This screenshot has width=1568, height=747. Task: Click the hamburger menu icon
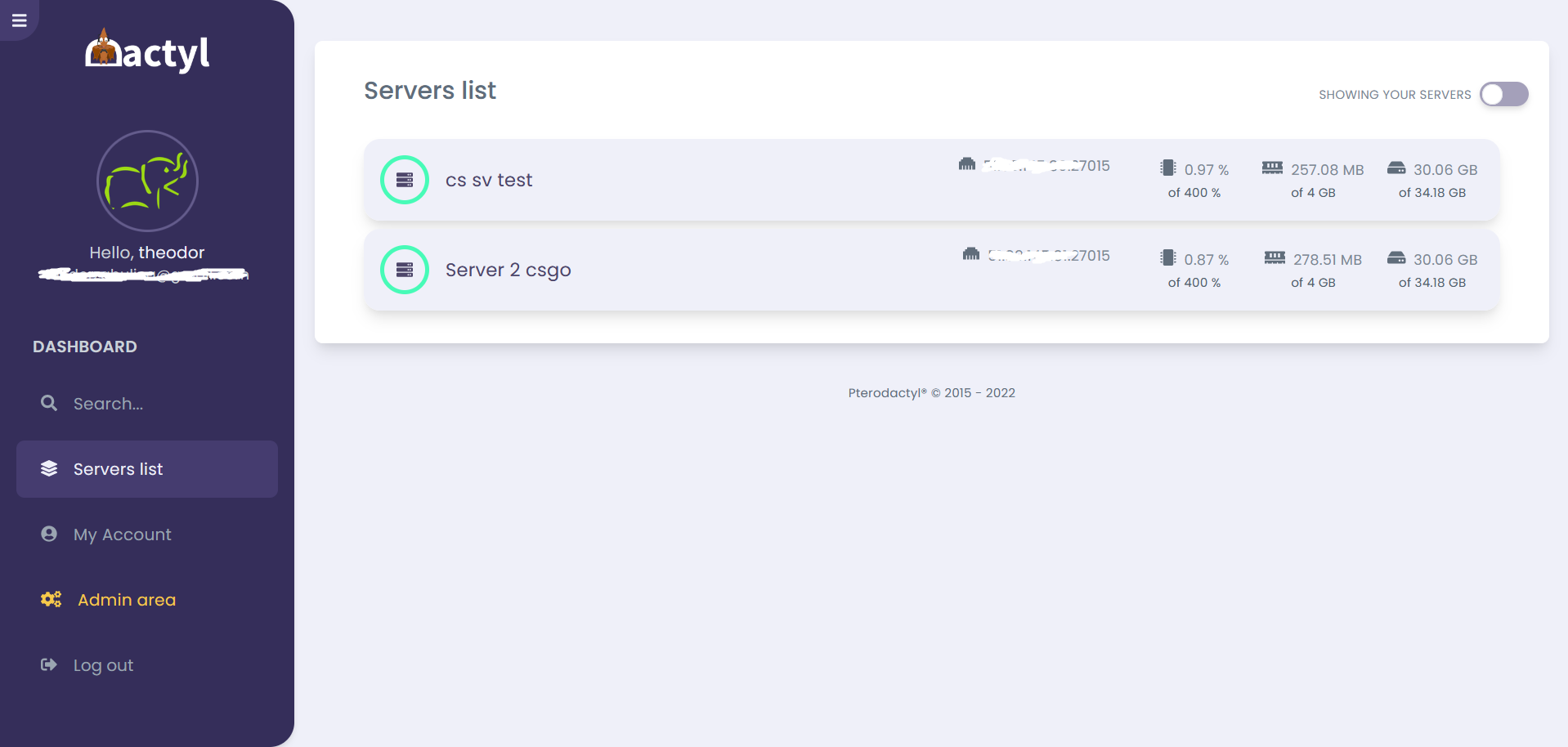click(x=19, y=20)
